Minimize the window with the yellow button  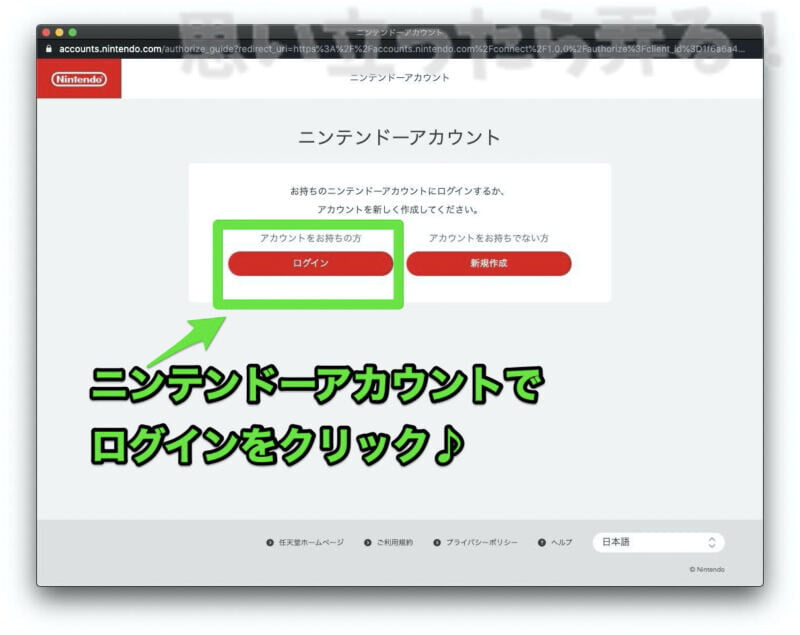59,33
